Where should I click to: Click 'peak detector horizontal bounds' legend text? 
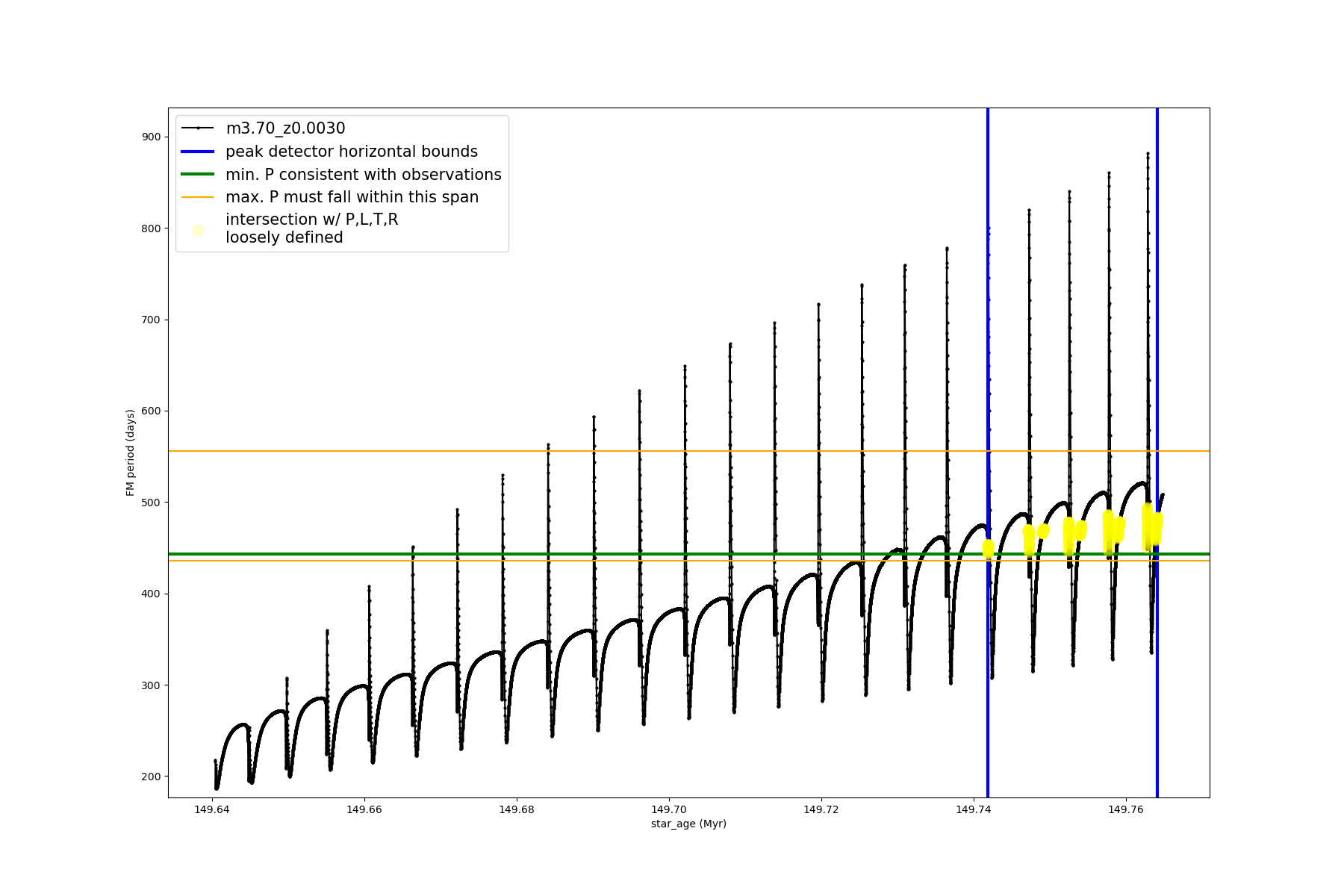[352, 152]
